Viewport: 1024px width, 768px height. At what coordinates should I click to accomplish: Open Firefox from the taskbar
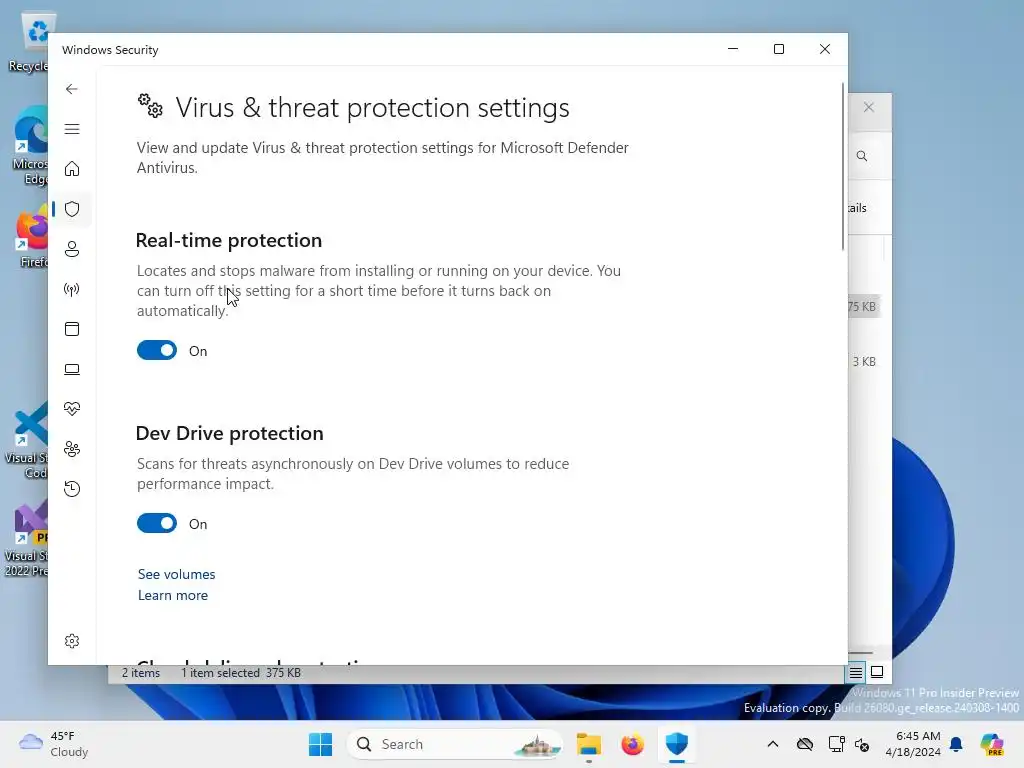(x=632, y=744)
